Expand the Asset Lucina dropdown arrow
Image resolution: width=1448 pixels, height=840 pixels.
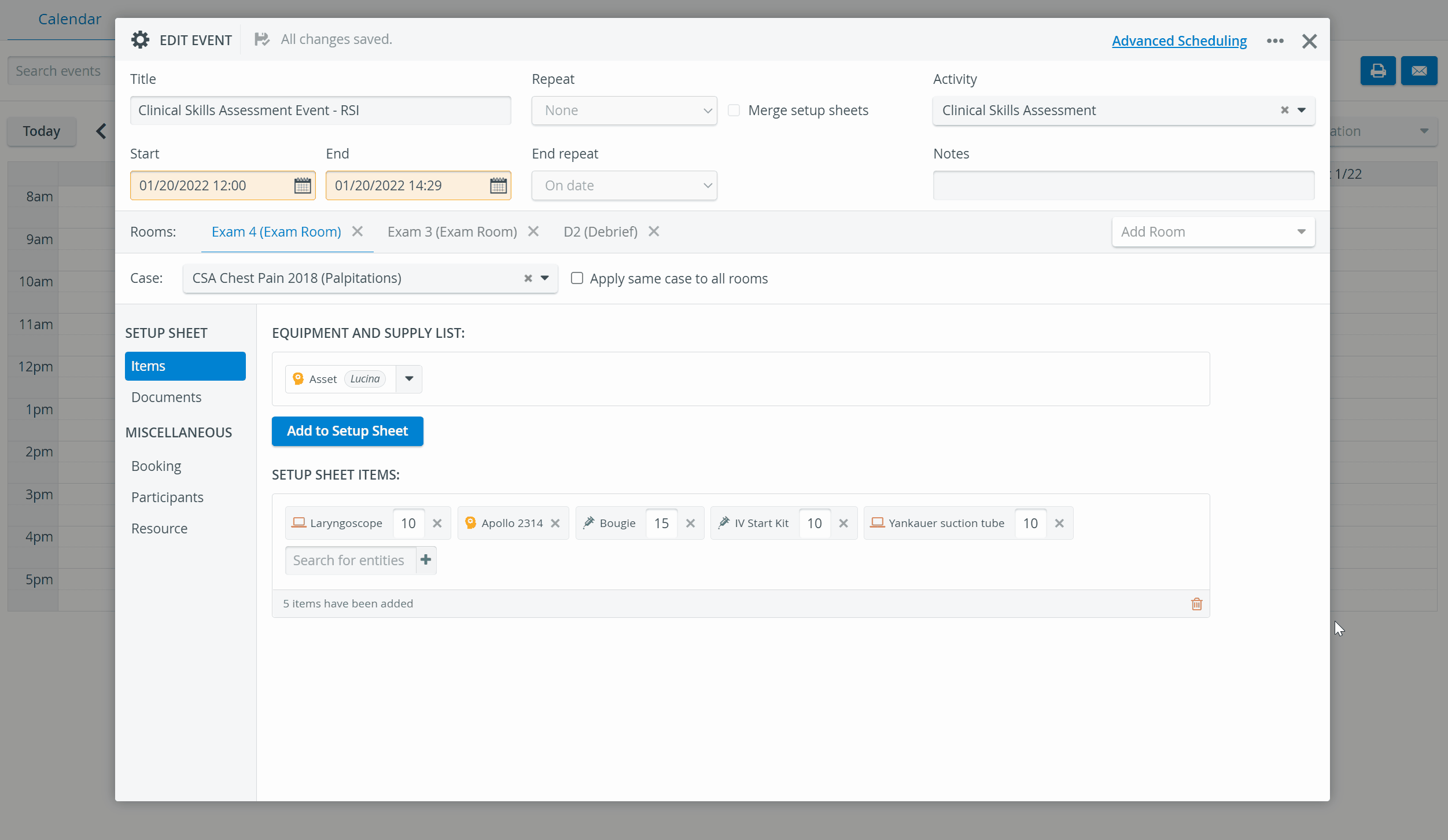[409, 379]
